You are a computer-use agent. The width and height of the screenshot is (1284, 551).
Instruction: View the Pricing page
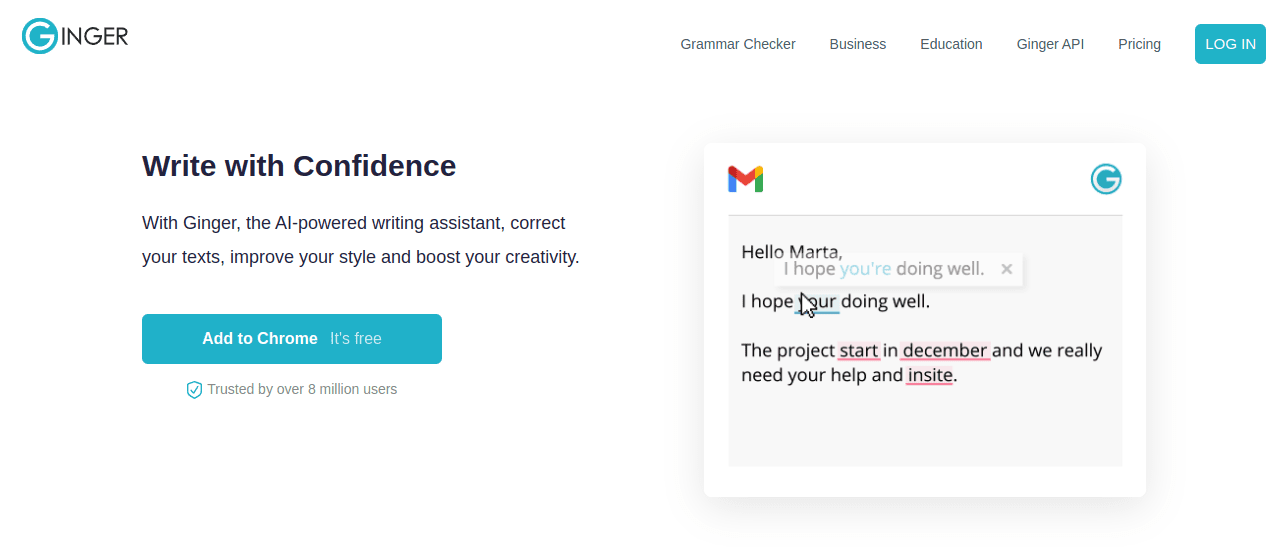point(1139,44)
